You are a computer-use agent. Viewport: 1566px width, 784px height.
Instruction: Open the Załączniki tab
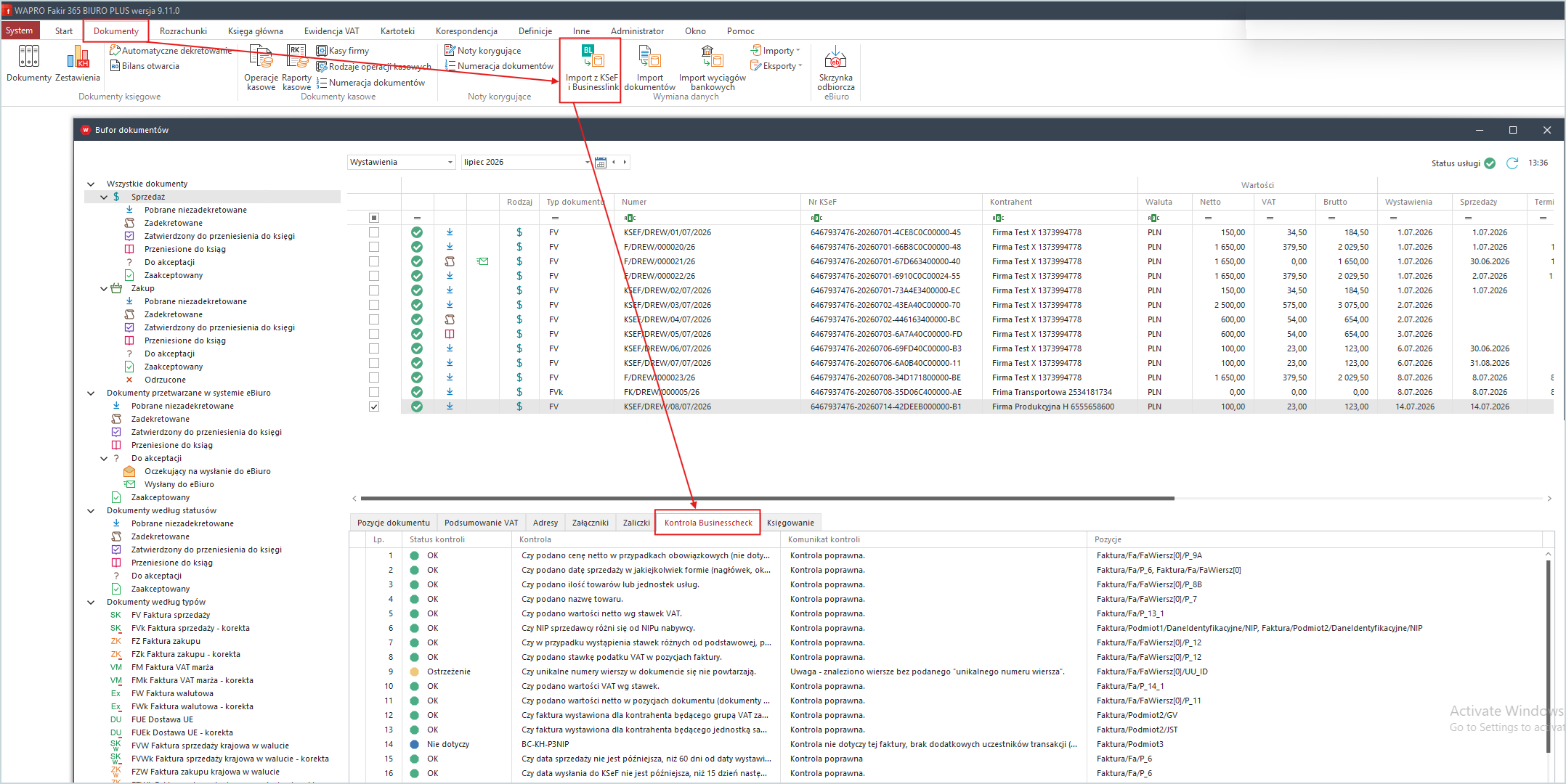(x=591, y=523)
